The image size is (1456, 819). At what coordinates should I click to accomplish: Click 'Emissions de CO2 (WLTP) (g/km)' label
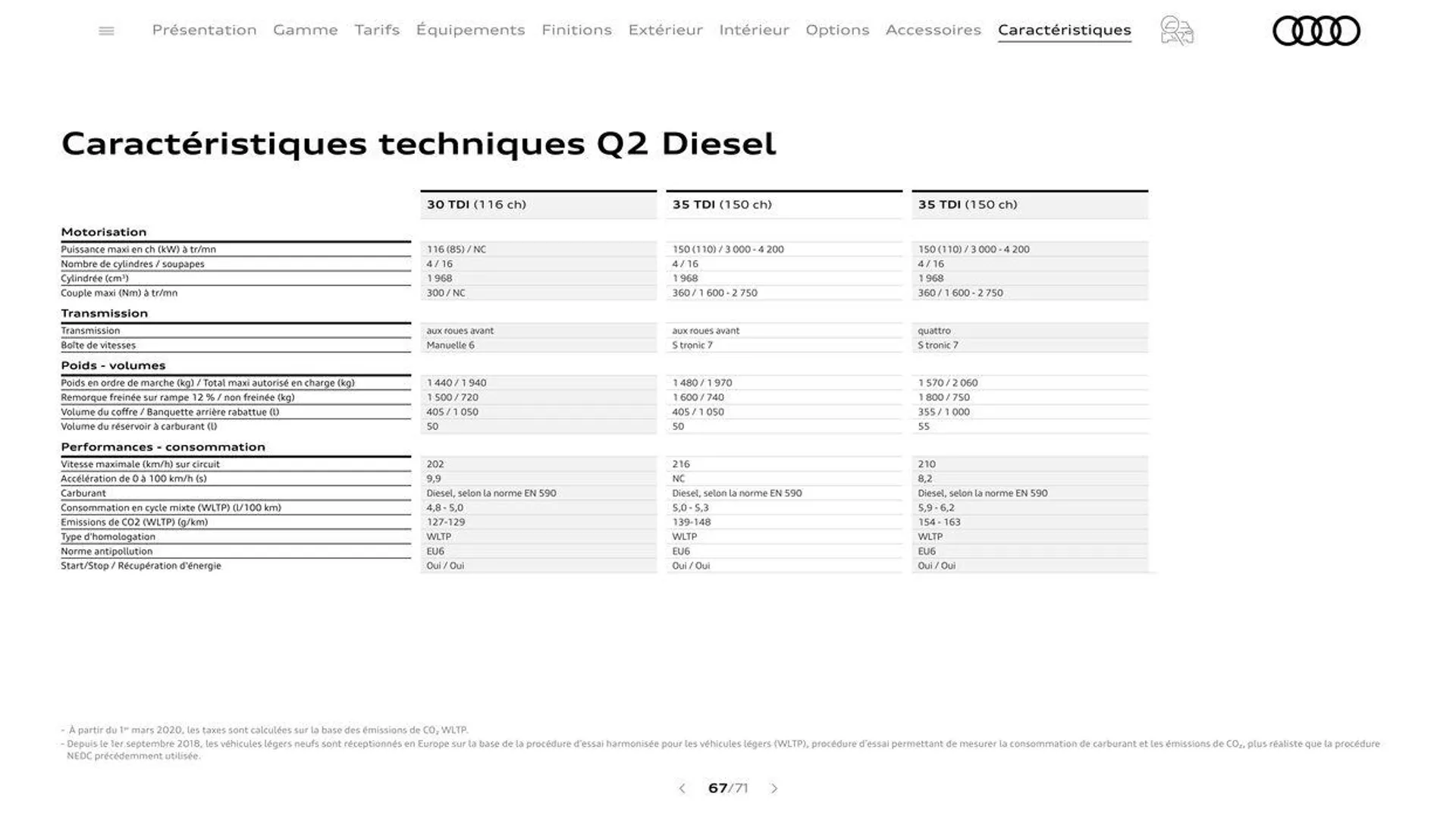134,522
